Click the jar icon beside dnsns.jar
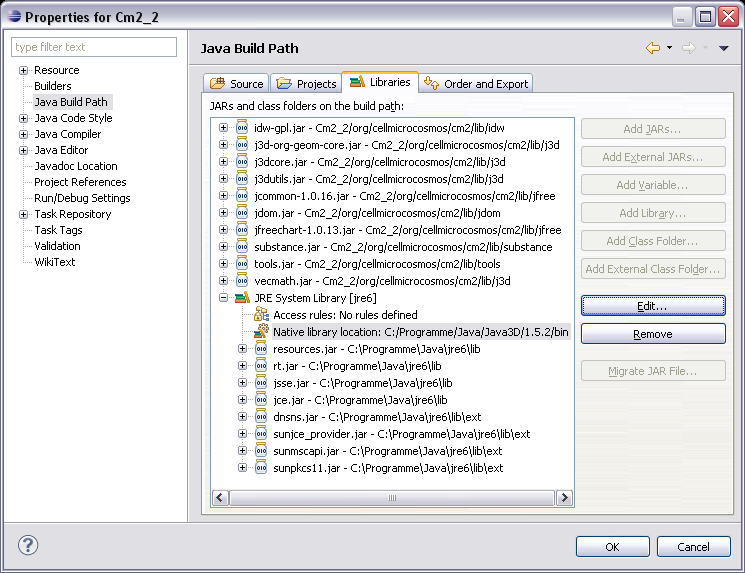The height and width of the screenshot is (573, 745). 261,417
